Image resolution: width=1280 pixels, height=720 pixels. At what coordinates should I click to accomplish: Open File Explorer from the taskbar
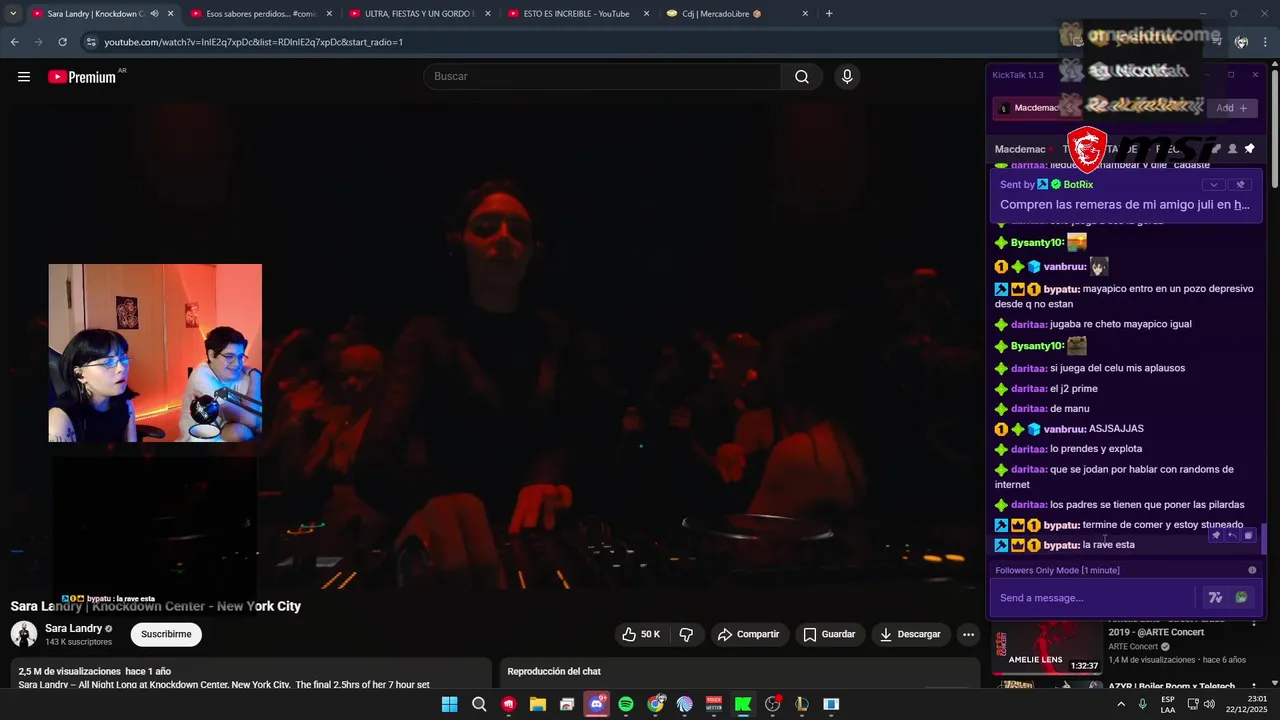coord(538,704)
